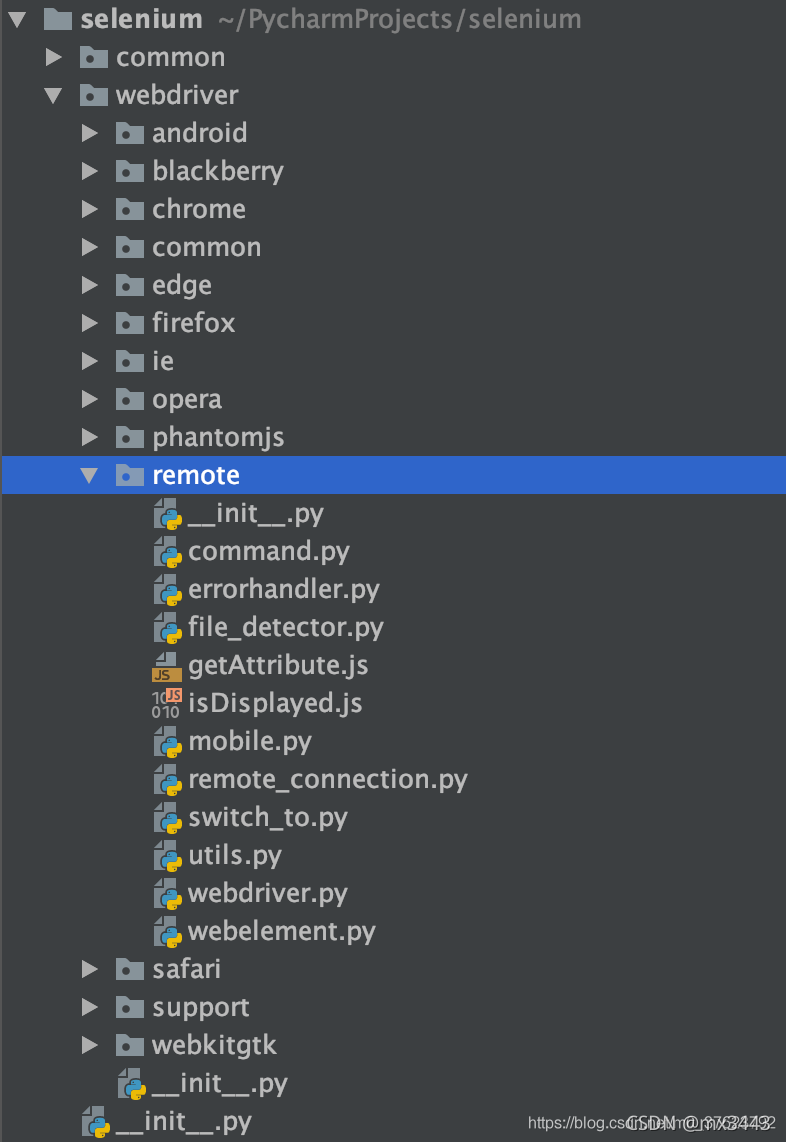Screen dimensions: 786x1142
Task: Open selenium root-level __init__.py
Action: coord(184,1122)
